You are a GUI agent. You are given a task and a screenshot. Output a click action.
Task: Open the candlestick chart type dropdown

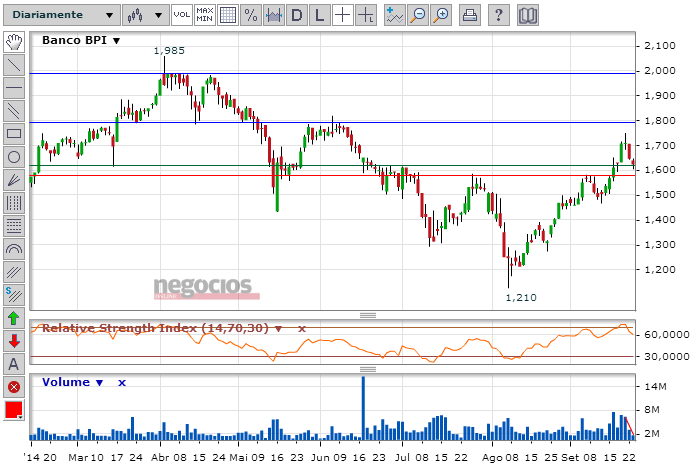click(x=145, y=15)
